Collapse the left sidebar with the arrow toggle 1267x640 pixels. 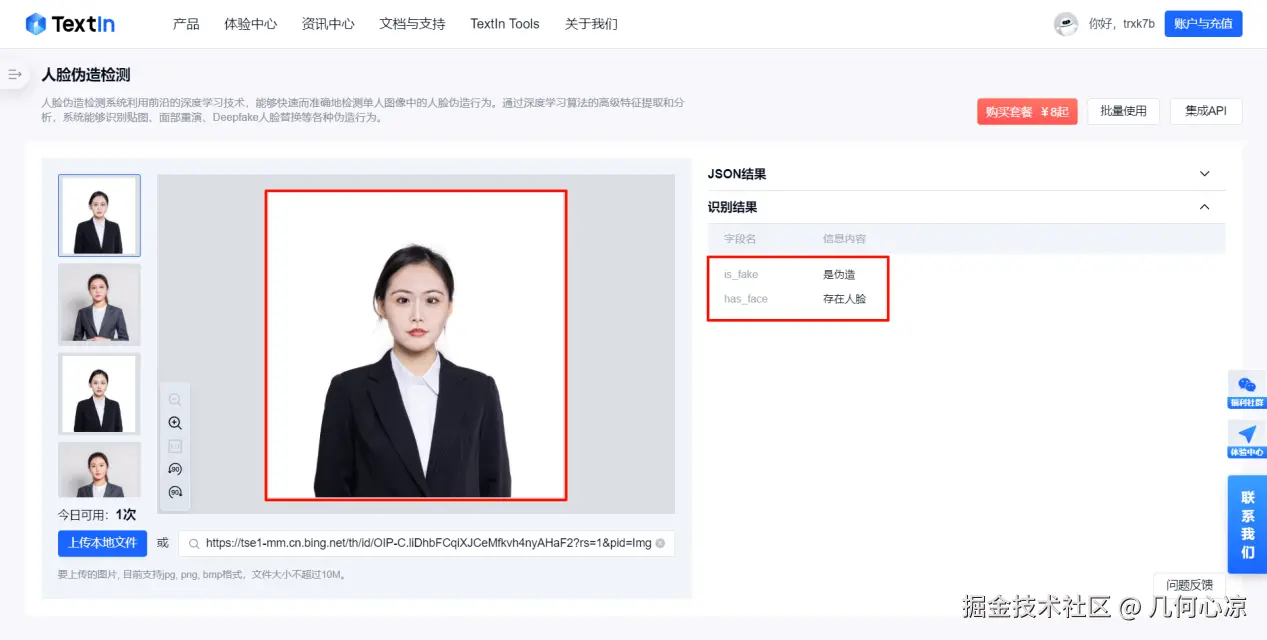click(x=14, y=73)
